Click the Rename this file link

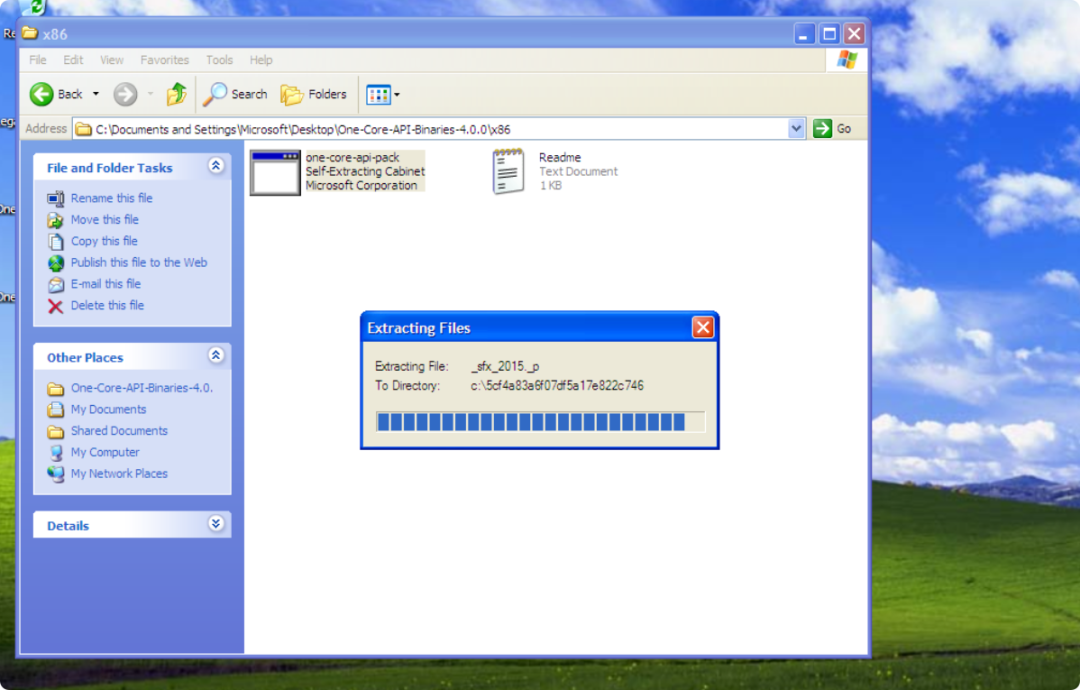(x=111, y=198)
